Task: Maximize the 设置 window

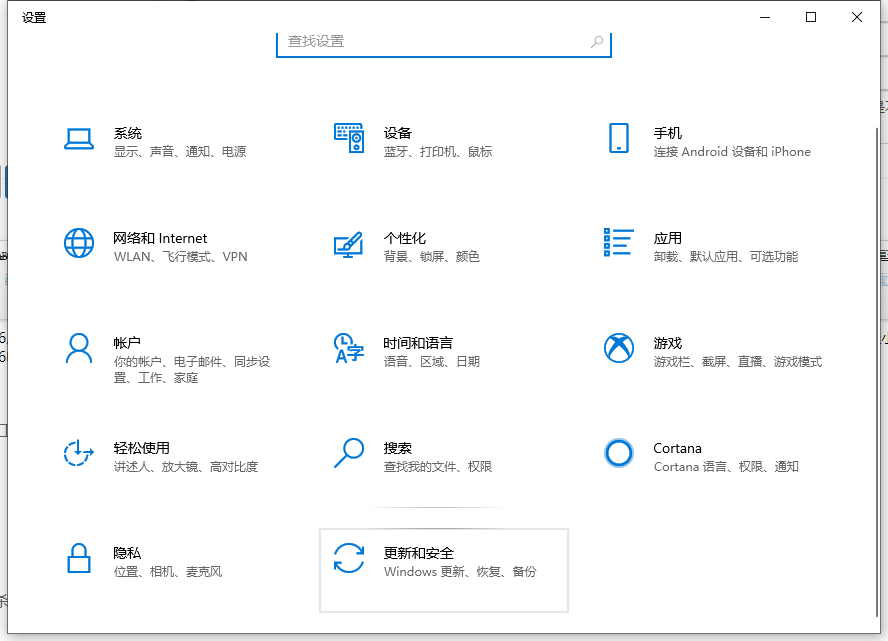Action: 811,17
